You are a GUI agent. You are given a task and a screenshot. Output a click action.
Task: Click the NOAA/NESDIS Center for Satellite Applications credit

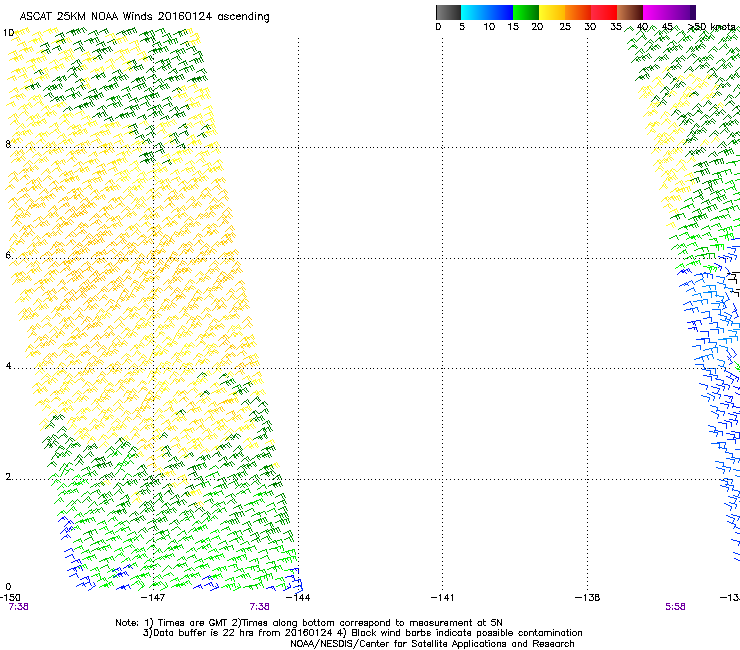click(432, 644)
